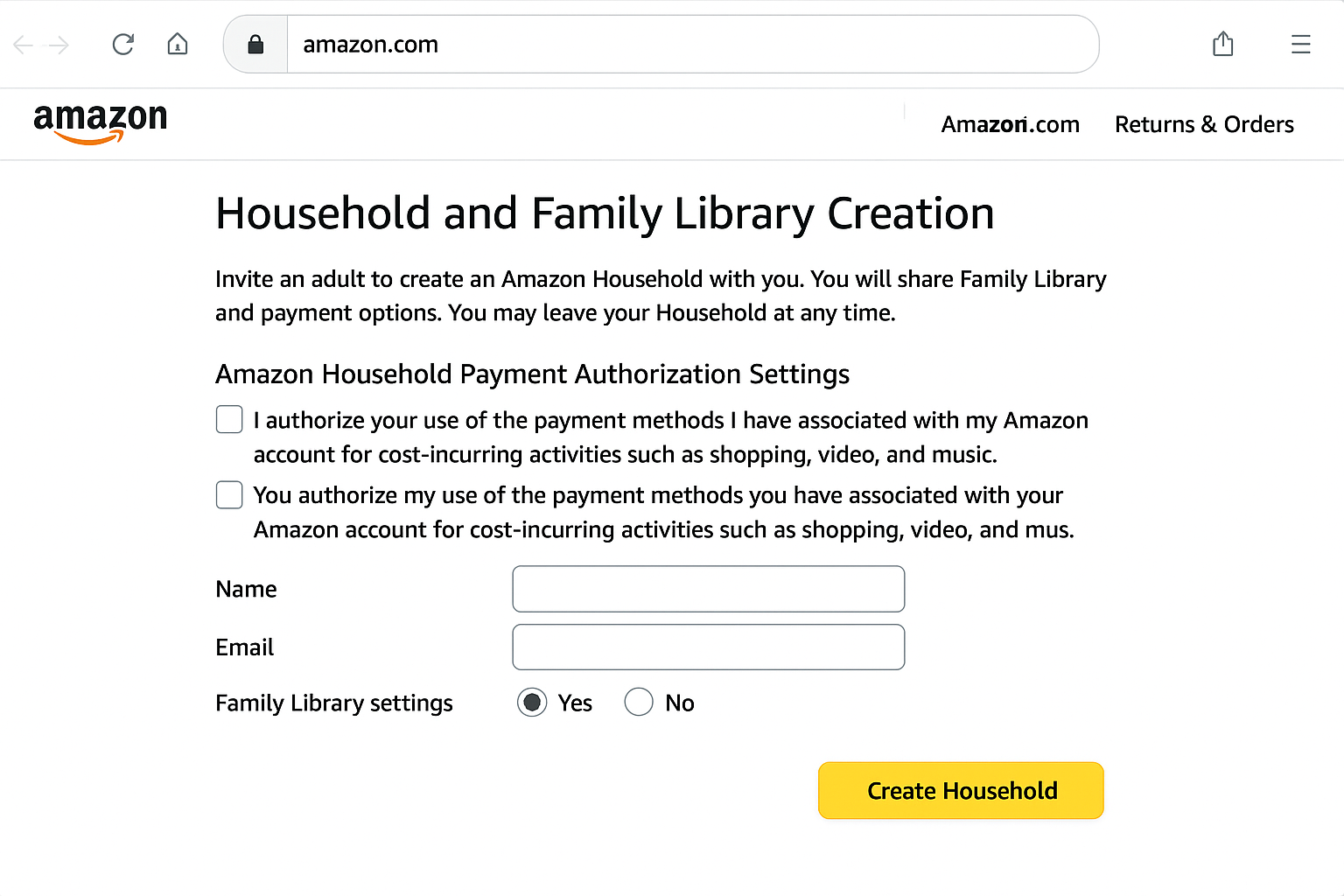Click the address bar showing amazon.com
Screen dimensions: 1344x896
pos(612,44)
